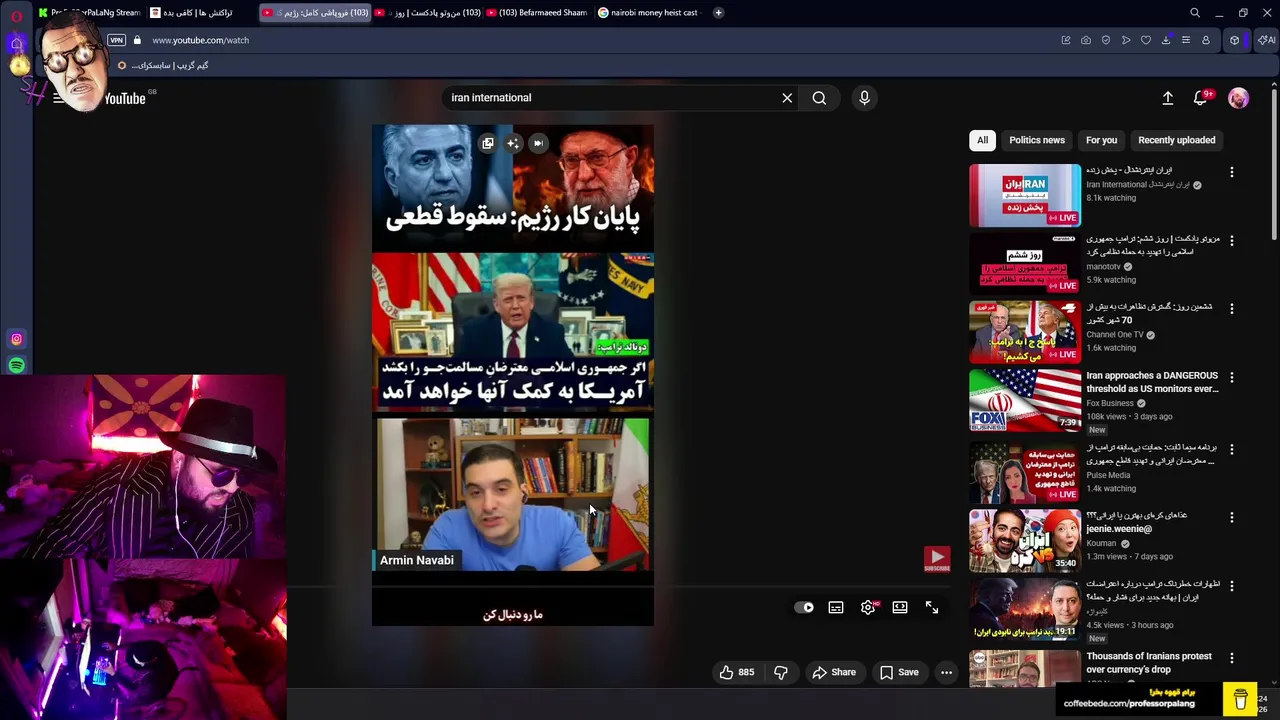The width and height of the screenshot is (1280, 720).
Task: Like the video with 885 likes
Action: (x=737, y=672)
